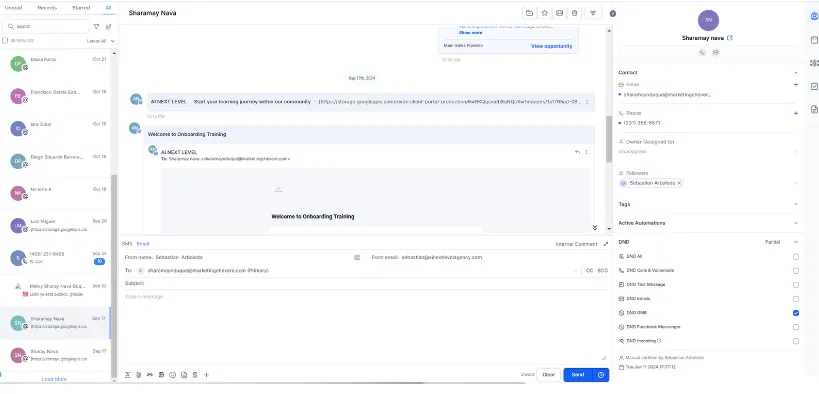Image resolution: width=819 pixels, height=394 pixels.
Task: Enable DND Calls & Voicemails checkbox
Action: (795, 271)
